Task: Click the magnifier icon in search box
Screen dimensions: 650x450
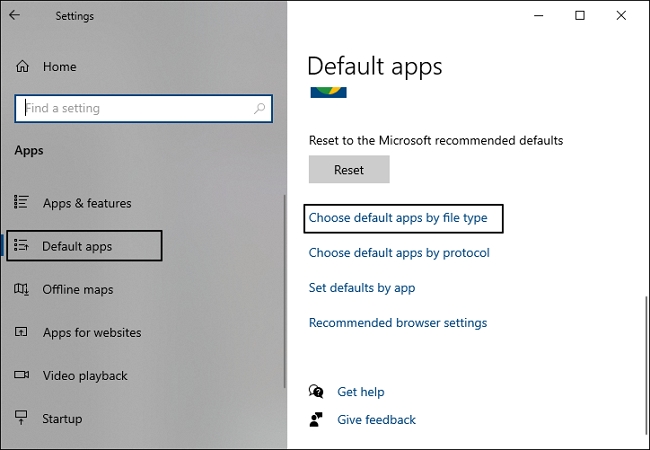Action: click(x=260, y=109)
